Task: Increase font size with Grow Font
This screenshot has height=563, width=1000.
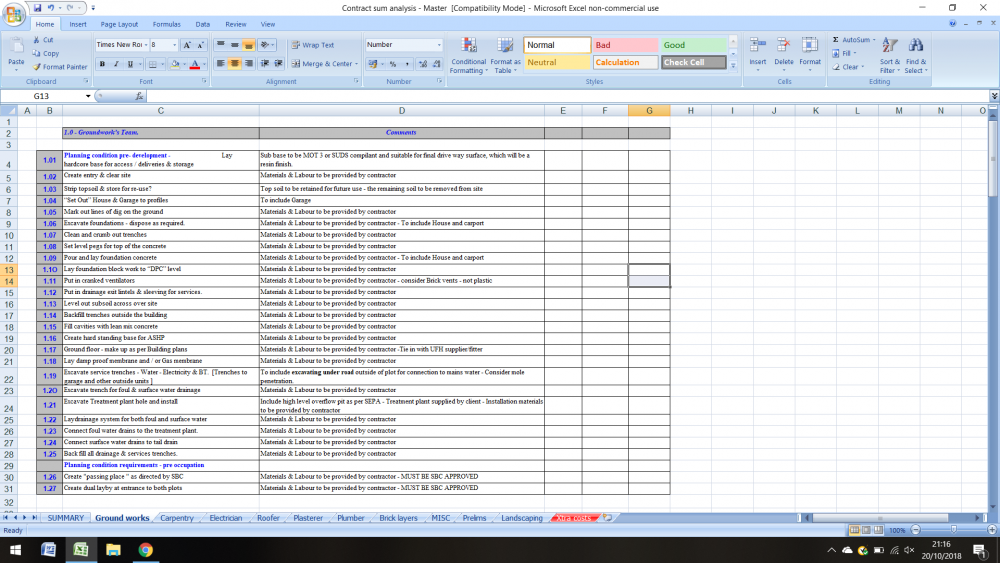Action: [x=187, y=45]
